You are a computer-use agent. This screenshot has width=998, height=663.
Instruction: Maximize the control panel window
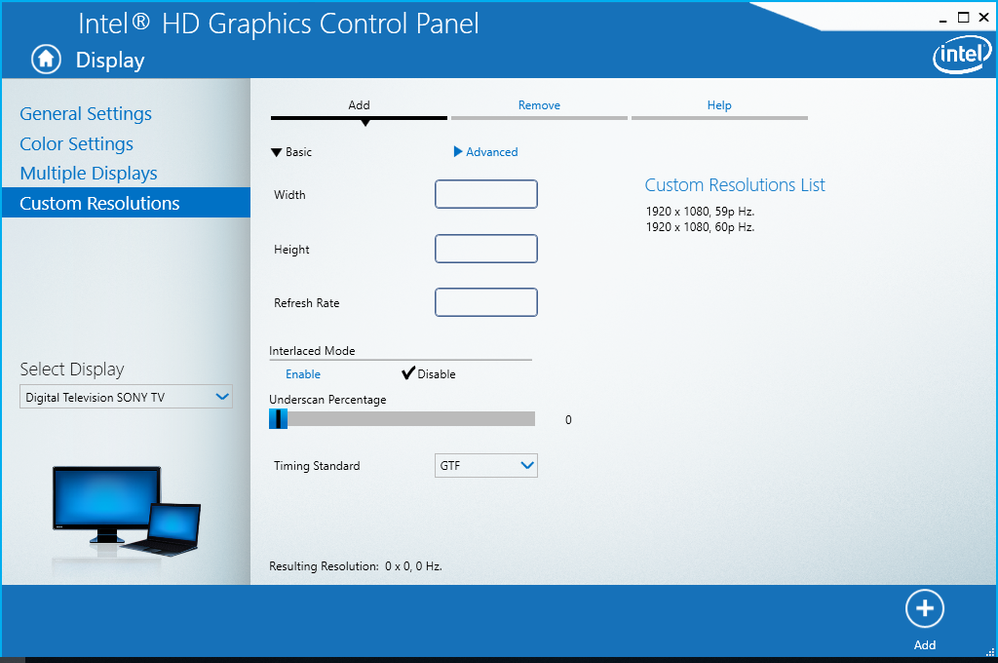(x=964, y=18)
